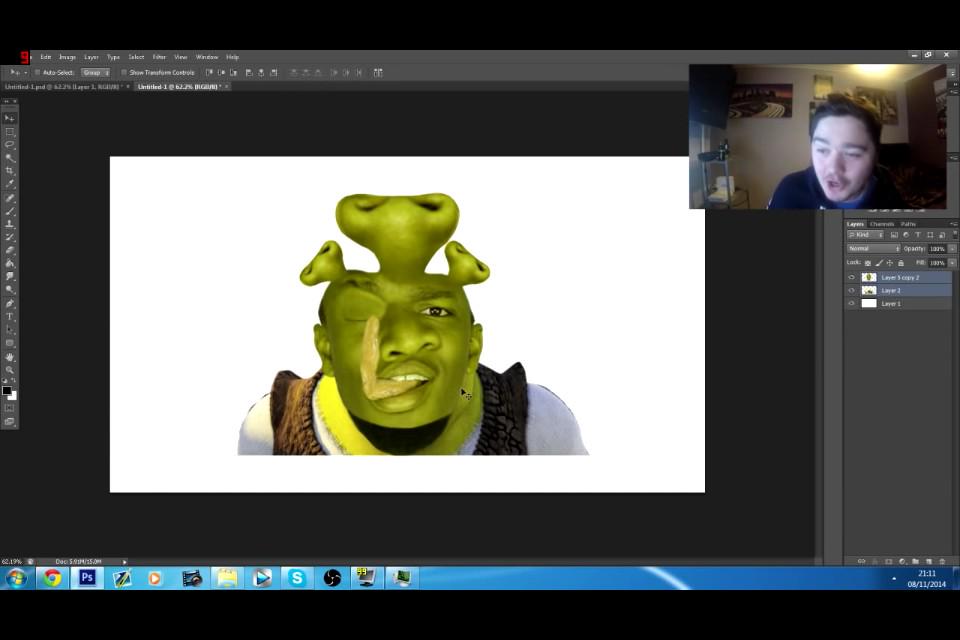960x640 pixels.
Task: Select the Quick Selection tool
Action: 10,157
